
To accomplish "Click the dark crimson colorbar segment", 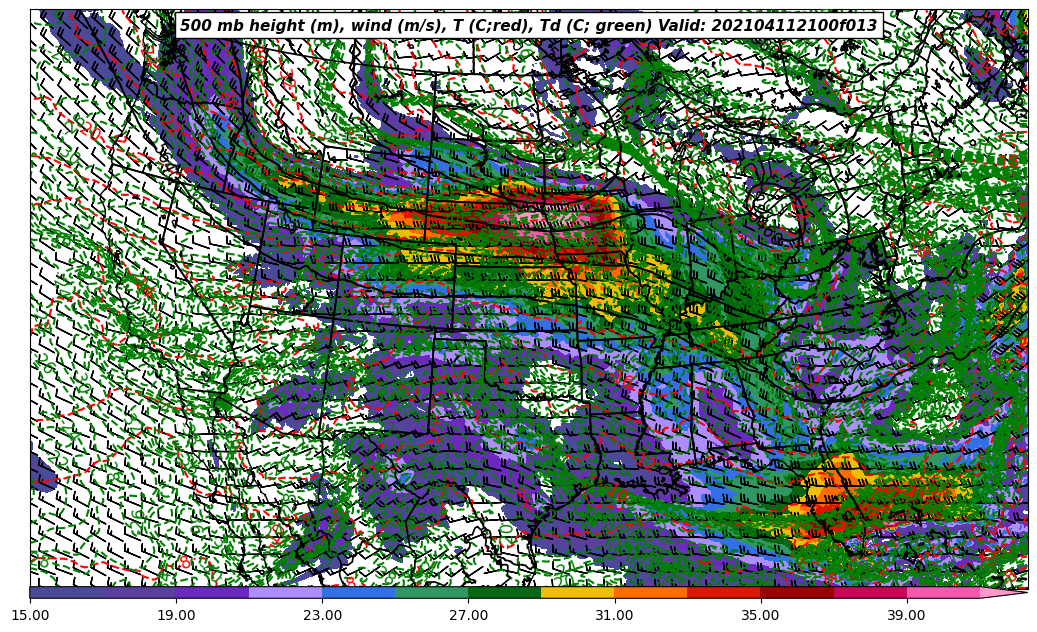I will (796, 592).
